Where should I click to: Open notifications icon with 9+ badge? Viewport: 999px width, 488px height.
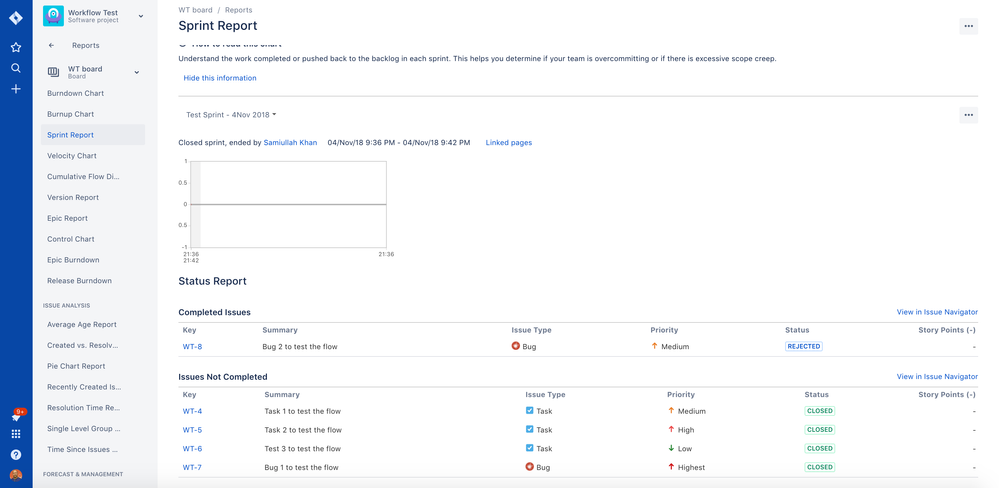[x=17, y=415]
